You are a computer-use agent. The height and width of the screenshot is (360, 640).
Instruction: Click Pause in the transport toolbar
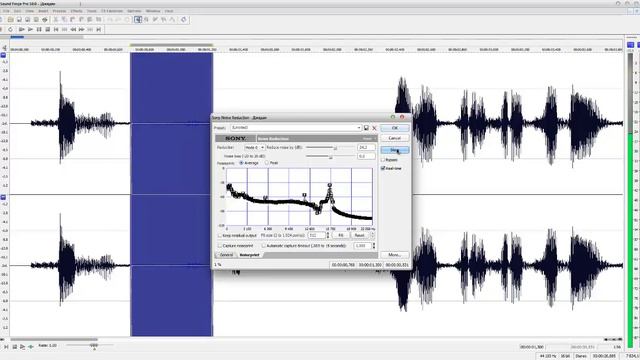pyautogui.click(x=39, y=29)
